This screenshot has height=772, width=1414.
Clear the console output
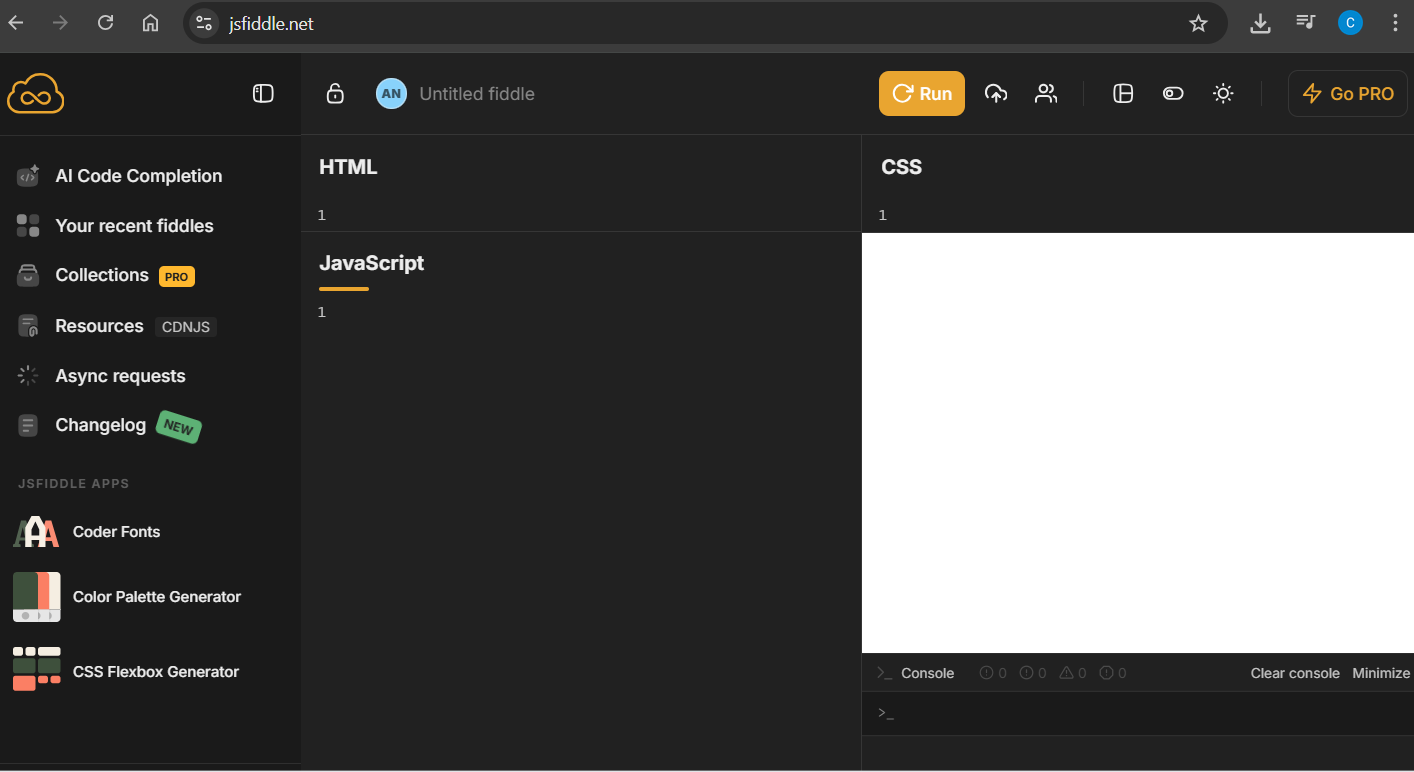1294,672
